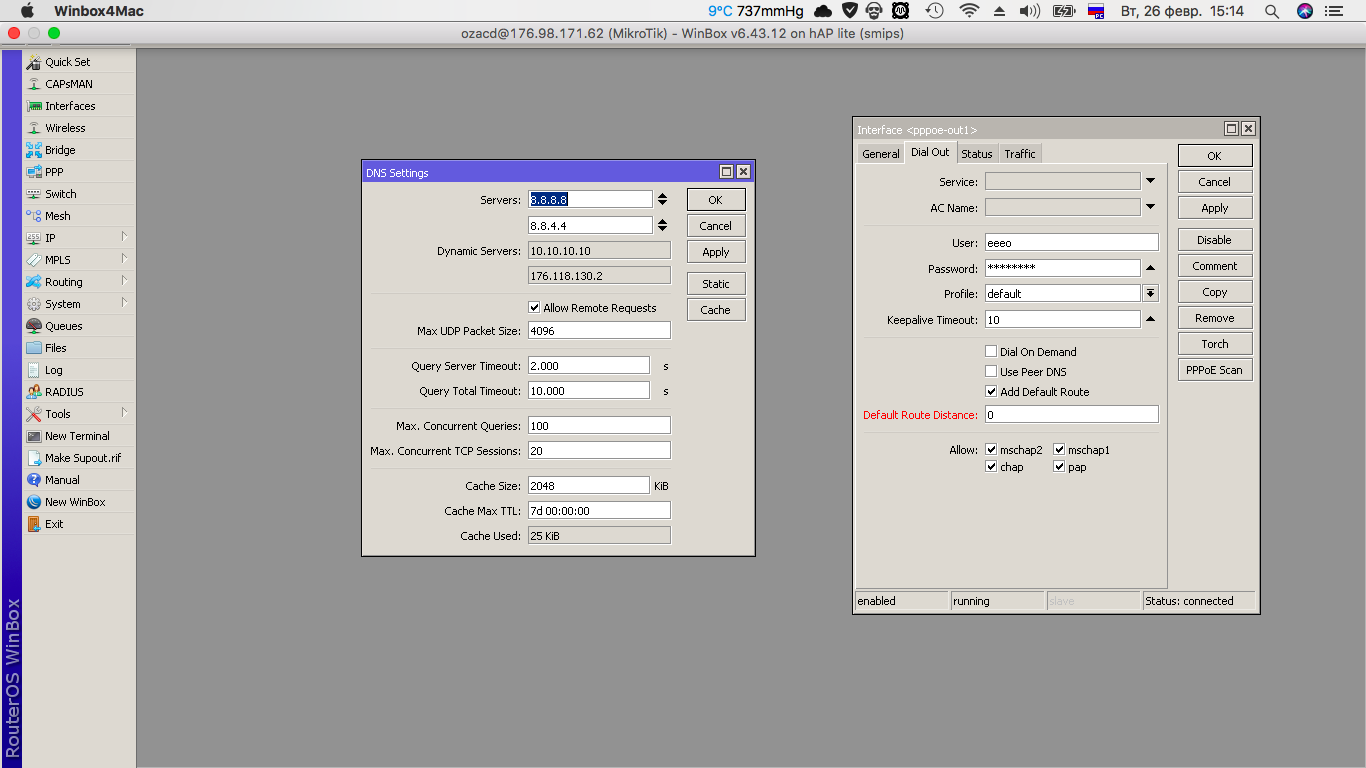Click OK in DNS Settings

coord(716,200)
